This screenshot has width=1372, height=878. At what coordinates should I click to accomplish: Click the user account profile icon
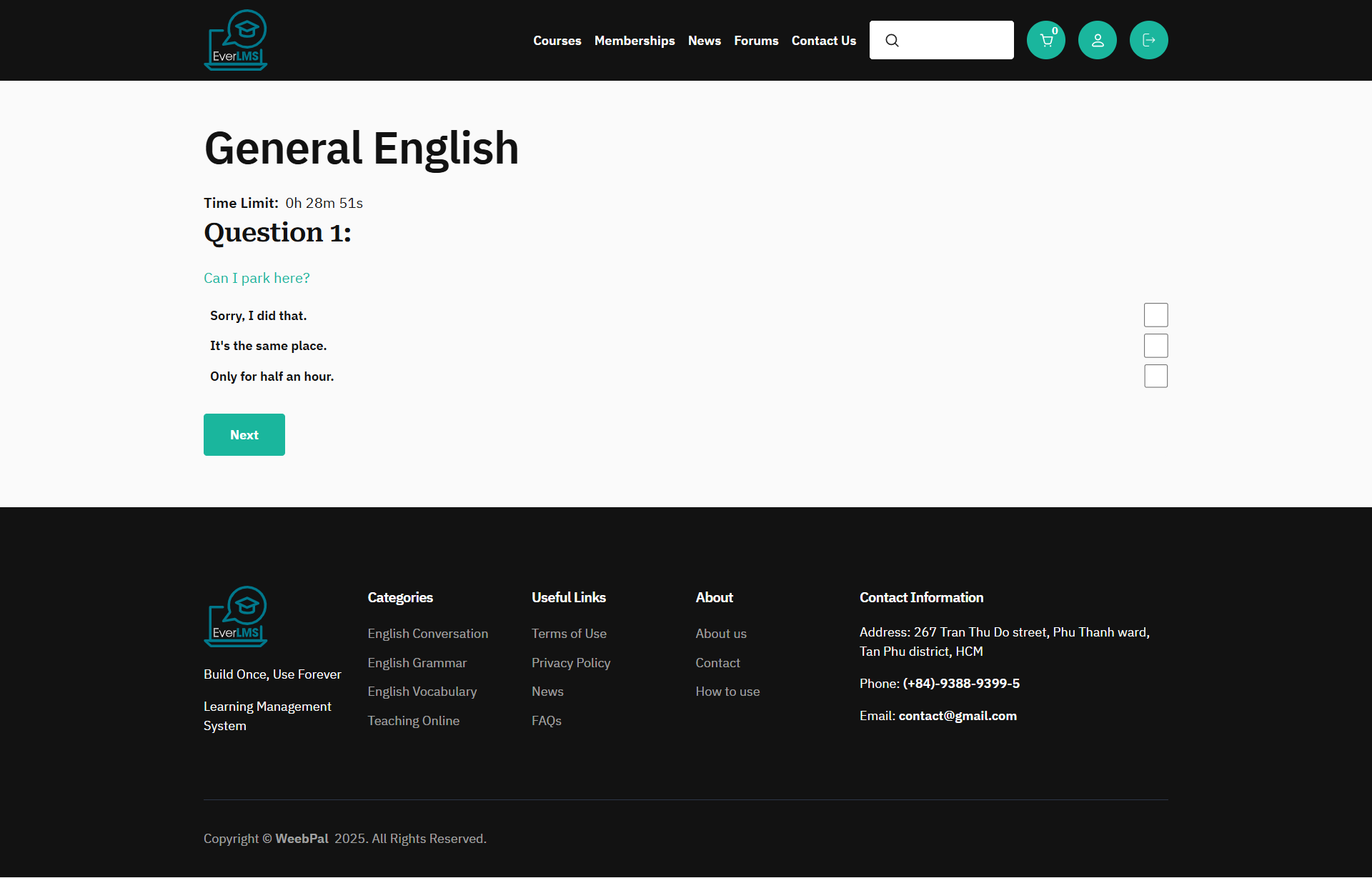tap(1097, 40)
